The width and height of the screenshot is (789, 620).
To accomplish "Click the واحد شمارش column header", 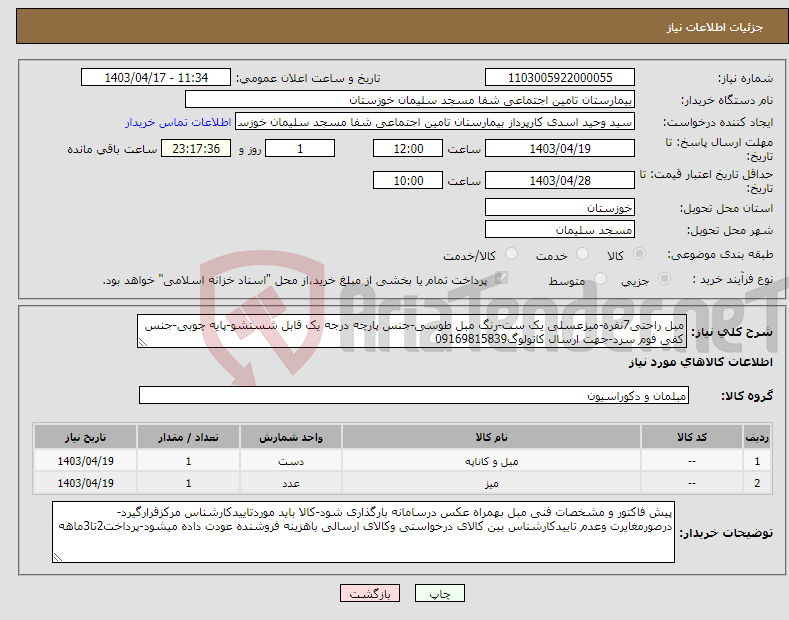I will pyautogui.click(x=291, y=437).
